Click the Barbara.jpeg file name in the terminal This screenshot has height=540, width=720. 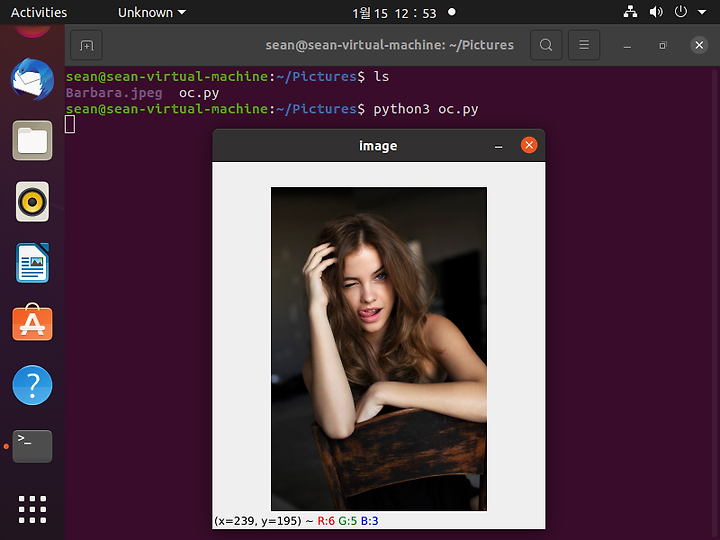114,93
